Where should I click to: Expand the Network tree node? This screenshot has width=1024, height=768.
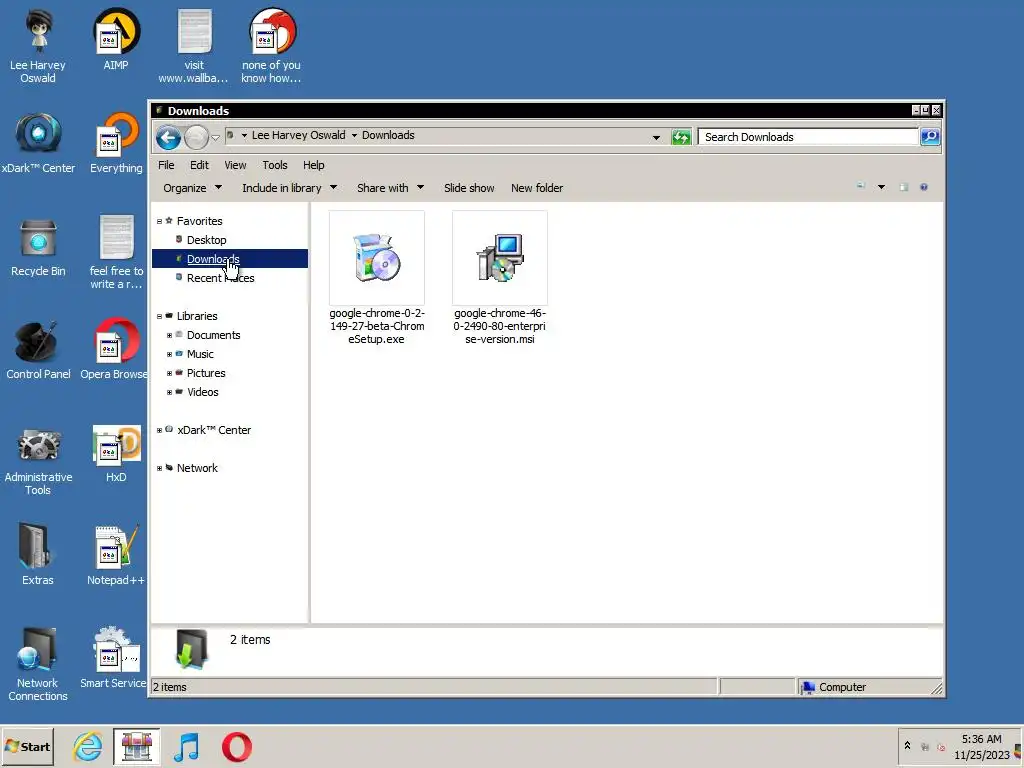click(159, 468)
